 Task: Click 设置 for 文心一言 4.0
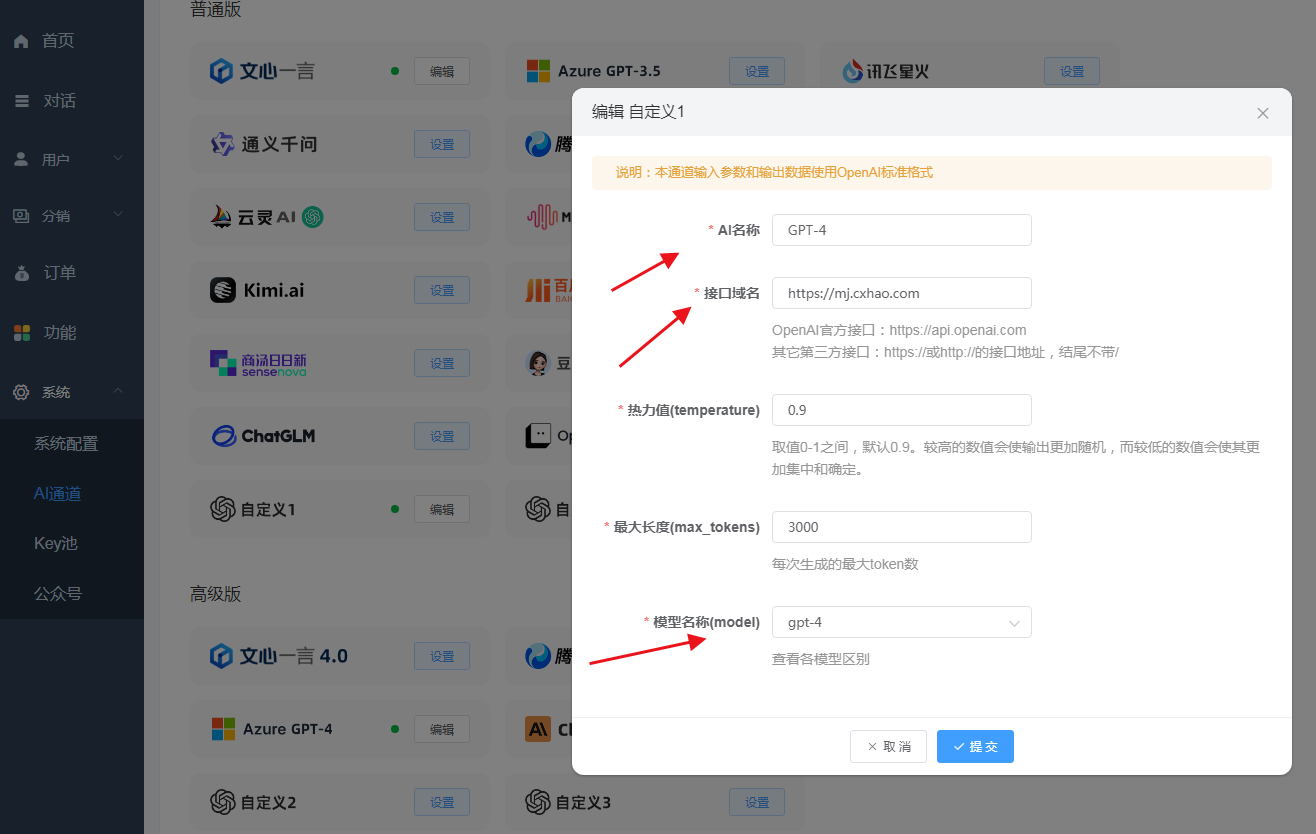(x=442, y=656)
